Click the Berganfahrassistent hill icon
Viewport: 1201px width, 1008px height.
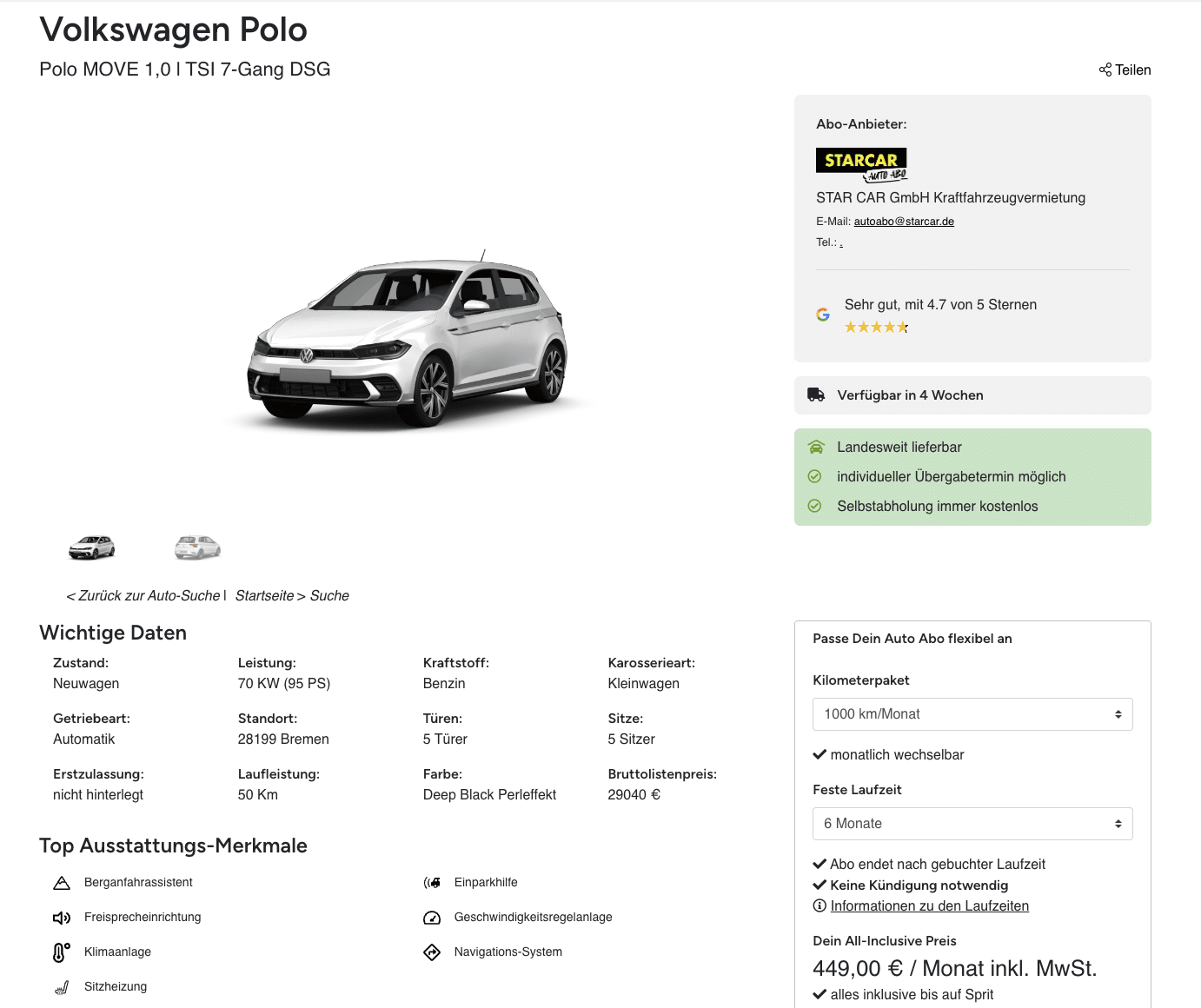point(62,883)
